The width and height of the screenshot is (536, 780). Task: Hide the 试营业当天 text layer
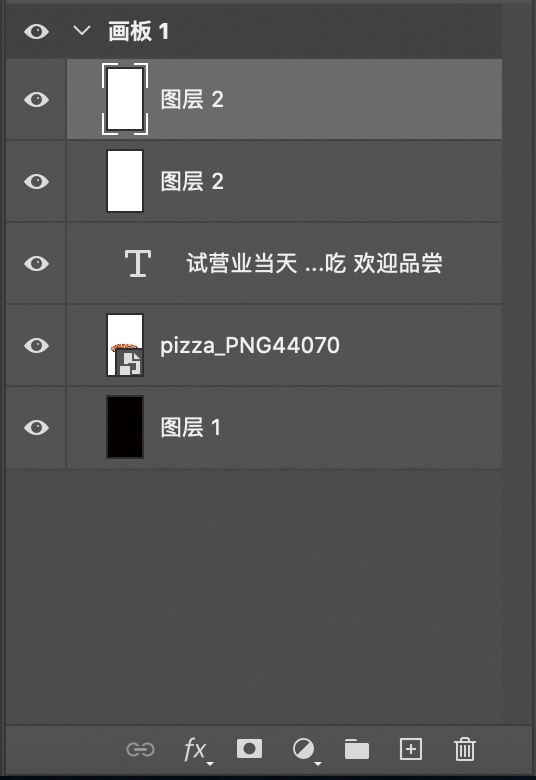pyautogui.click(x=36, y=263)
